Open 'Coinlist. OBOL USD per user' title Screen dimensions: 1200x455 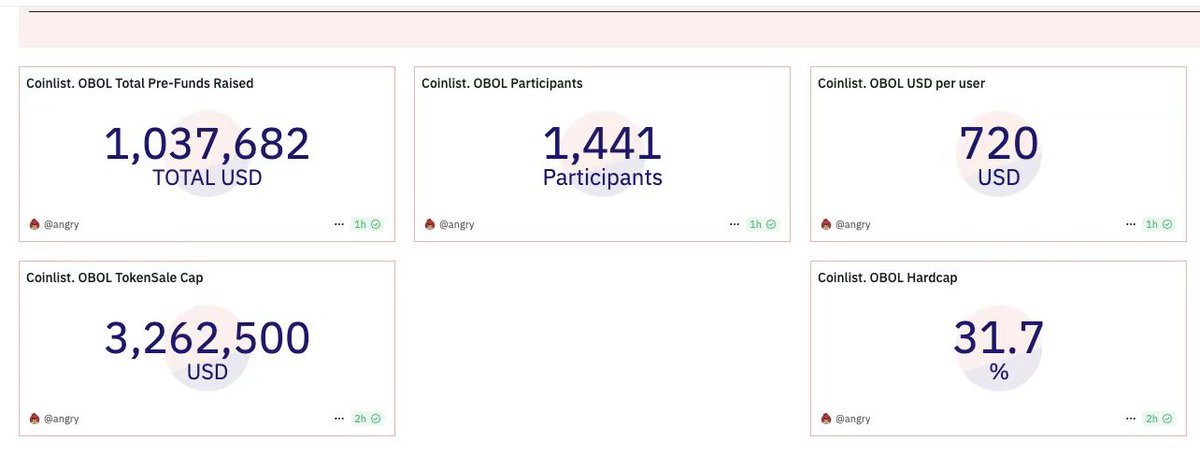901,83
